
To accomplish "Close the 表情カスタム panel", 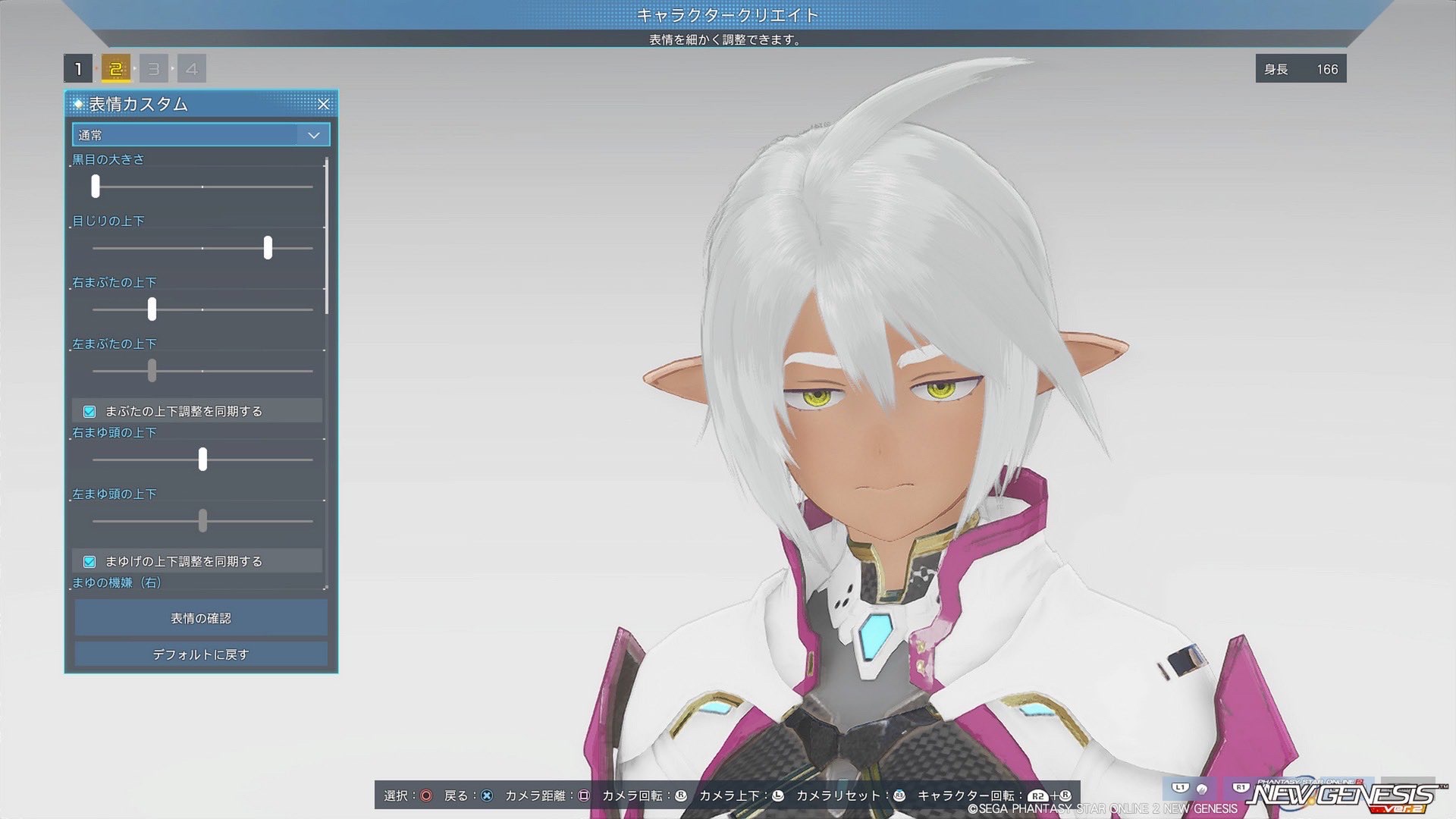I will tap(323, 104).
